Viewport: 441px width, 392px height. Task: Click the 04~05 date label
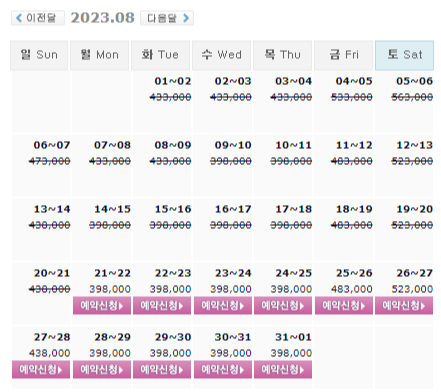(x=354, y=81)
